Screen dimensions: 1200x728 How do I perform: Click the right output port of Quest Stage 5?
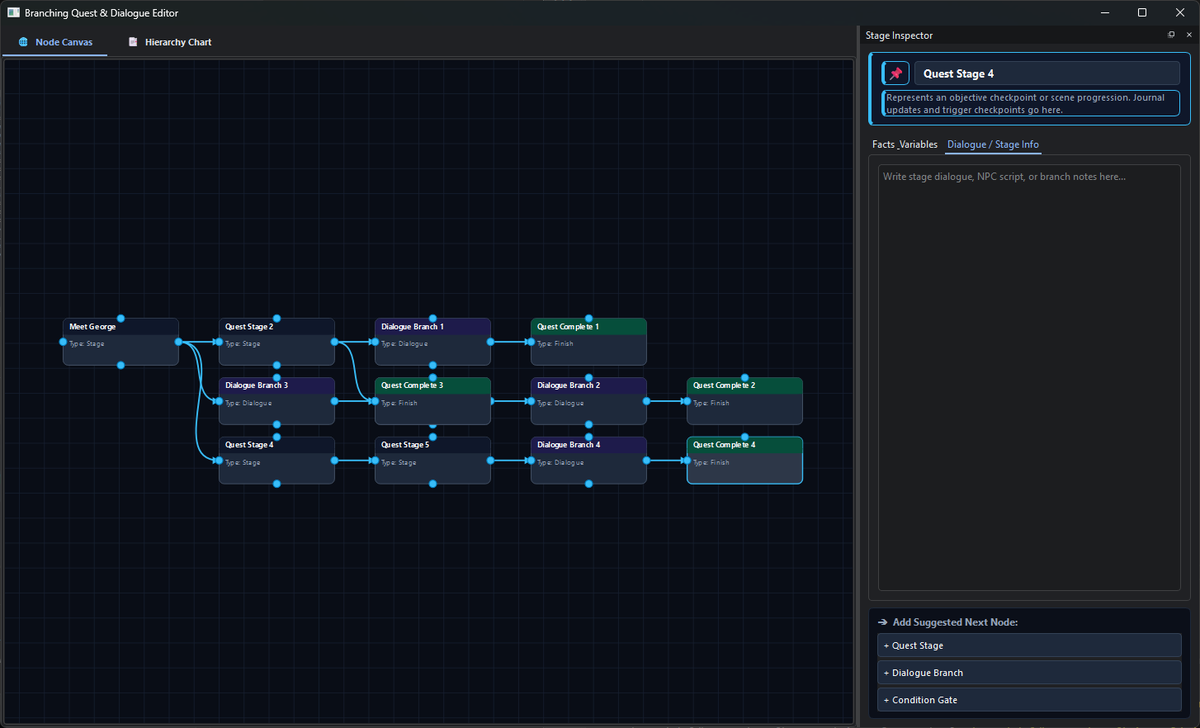pyautogui.click(x=490, y=461)
